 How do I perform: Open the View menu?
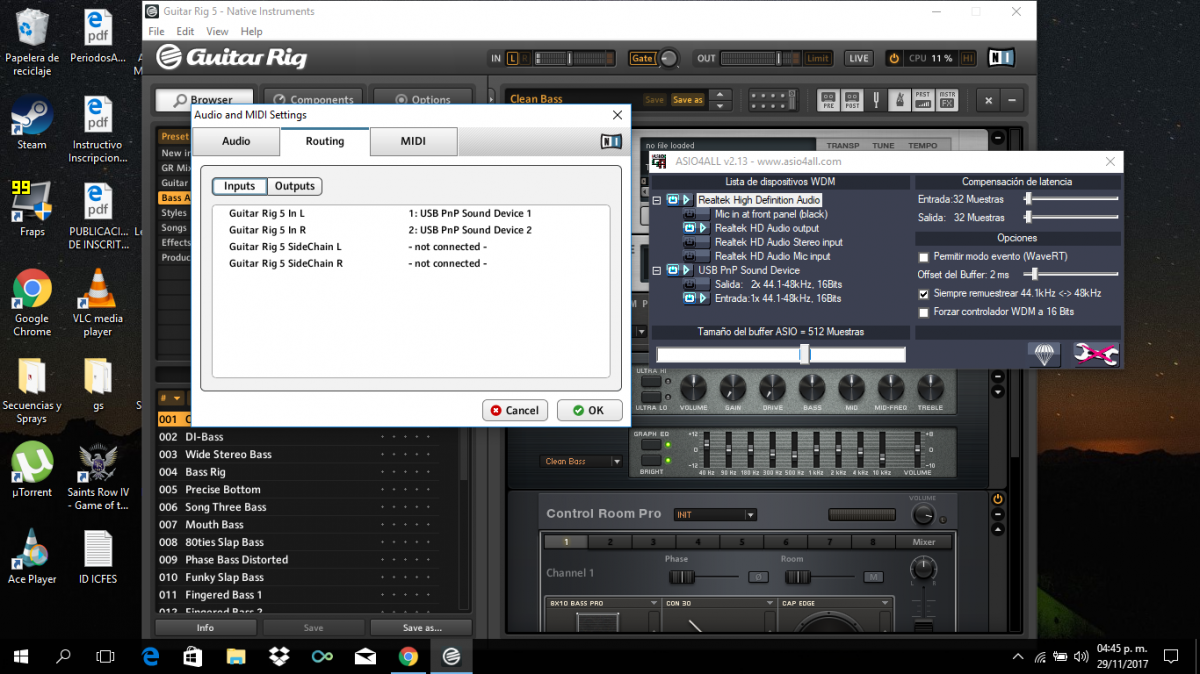tap(217, 32)
